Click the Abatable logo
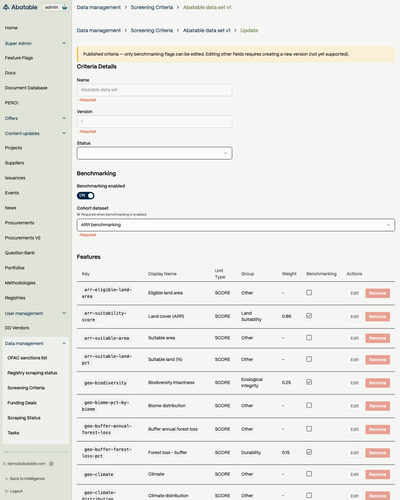Viewport: 400px width, 500px height. pos(20,7)
